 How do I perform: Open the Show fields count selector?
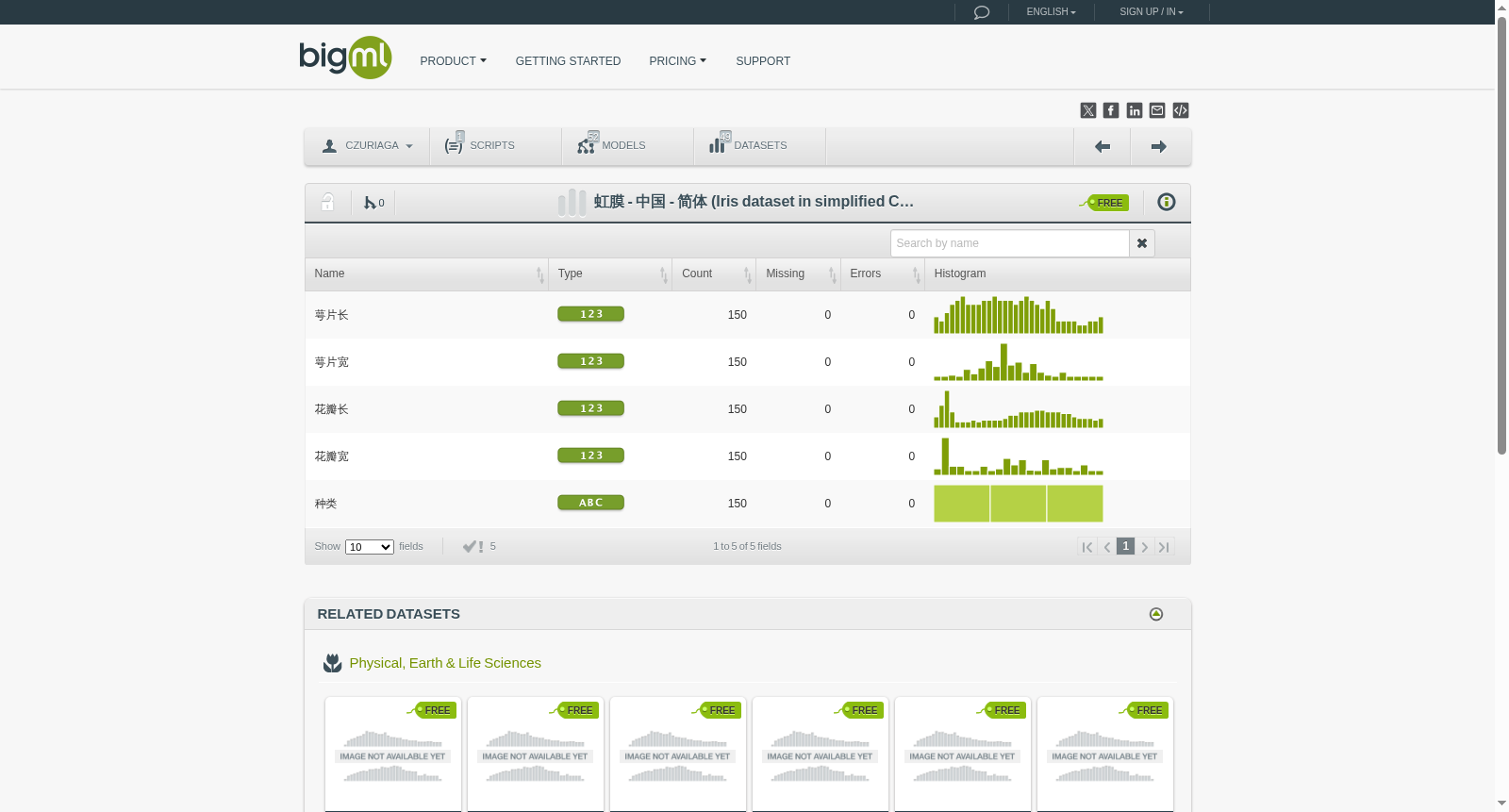(370, 547)
